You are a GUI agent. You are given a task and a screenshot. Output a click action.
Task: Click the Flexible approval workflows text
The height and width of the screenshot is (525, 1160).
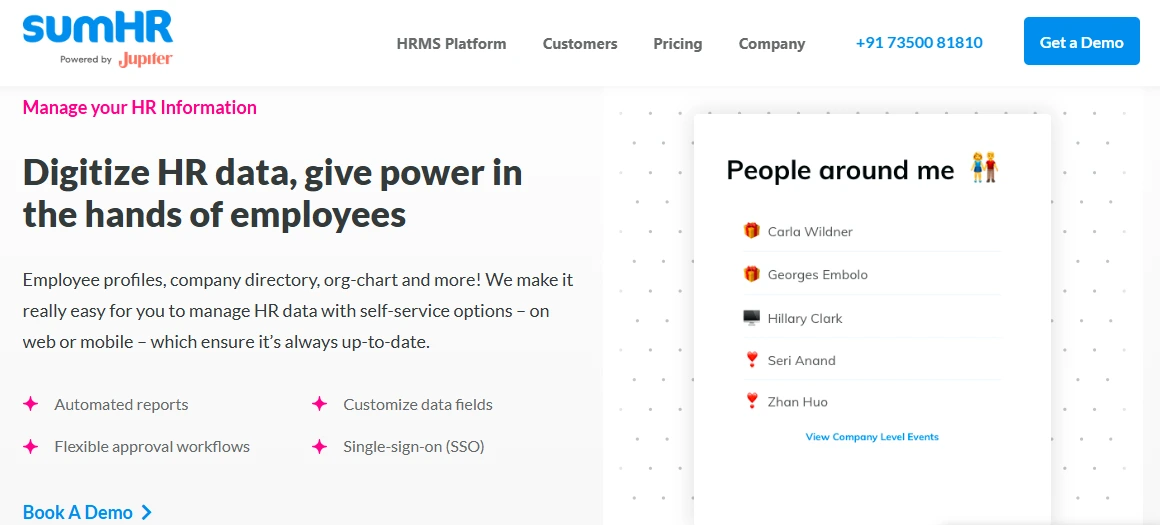(152, 447)
